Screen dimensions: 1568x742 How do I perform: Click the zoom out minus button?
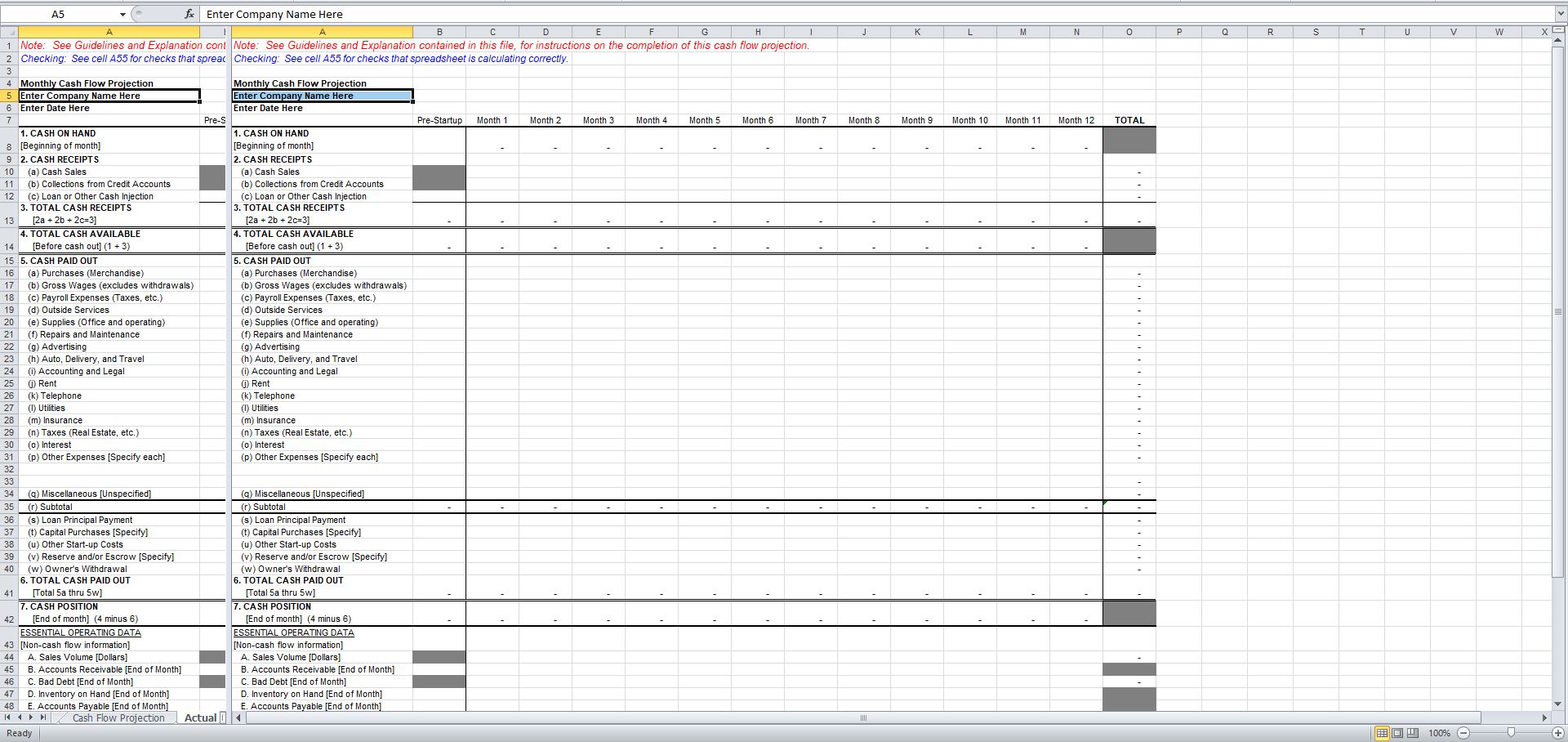coord(1463,733)
